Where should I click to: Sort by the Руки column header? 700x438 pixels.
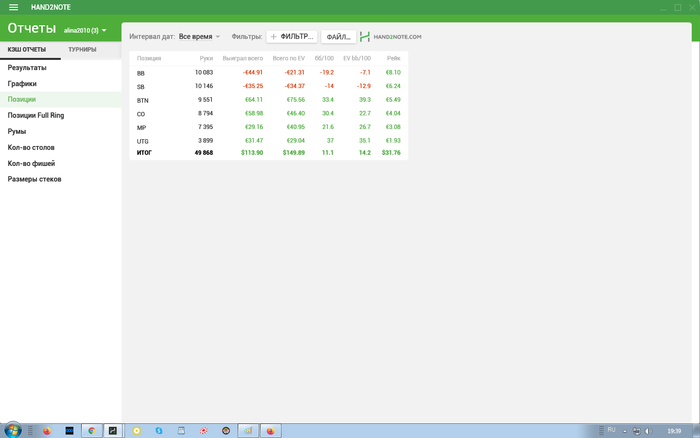click(x=206, y=58)
